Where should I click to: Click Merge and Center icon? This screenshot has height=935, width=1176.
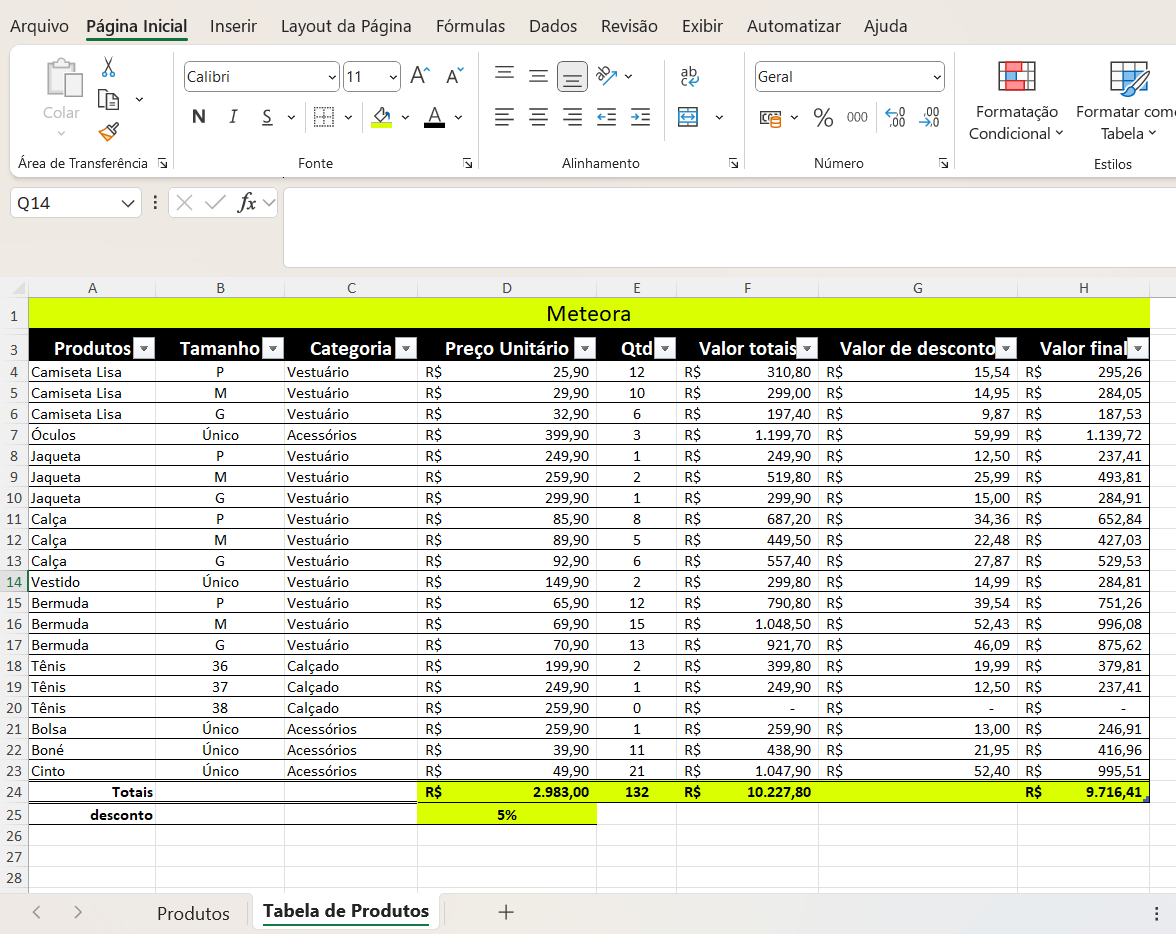click(x=688, y=117)
